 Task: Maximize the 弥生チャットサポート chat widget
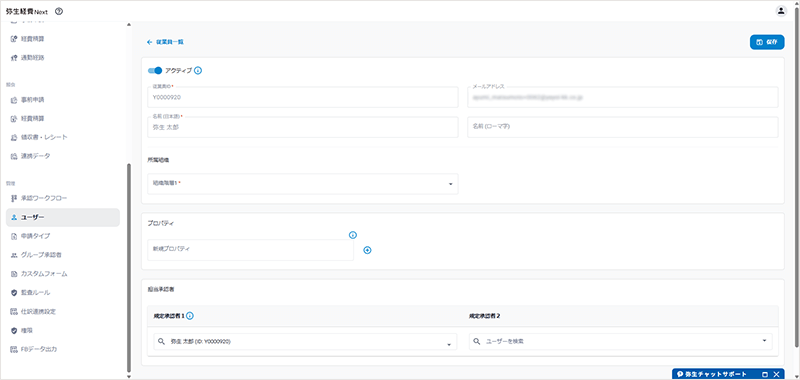[x=764, y=374]
